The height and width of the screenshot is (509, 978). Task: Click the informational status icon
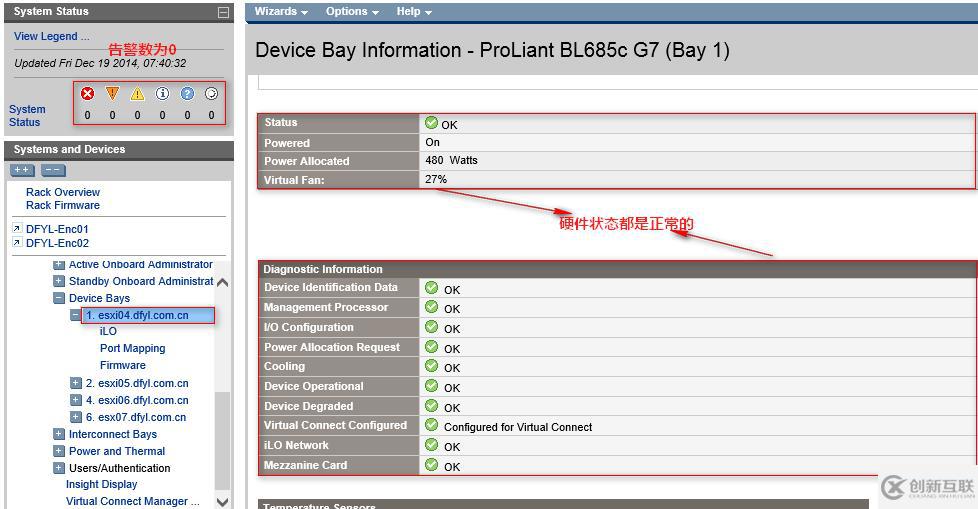click(x=162, y=94)
